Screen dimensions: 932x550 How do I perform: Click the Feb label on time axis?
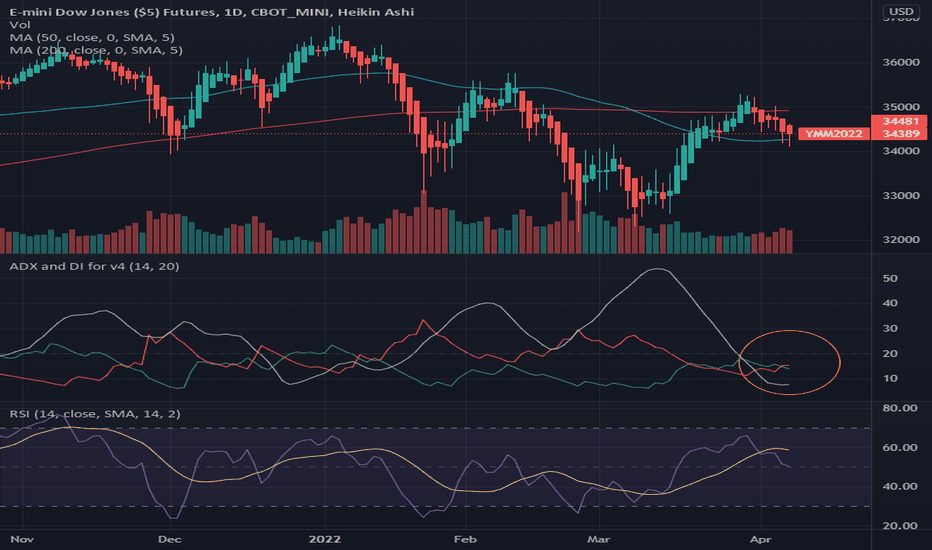[x=465, y=539]
